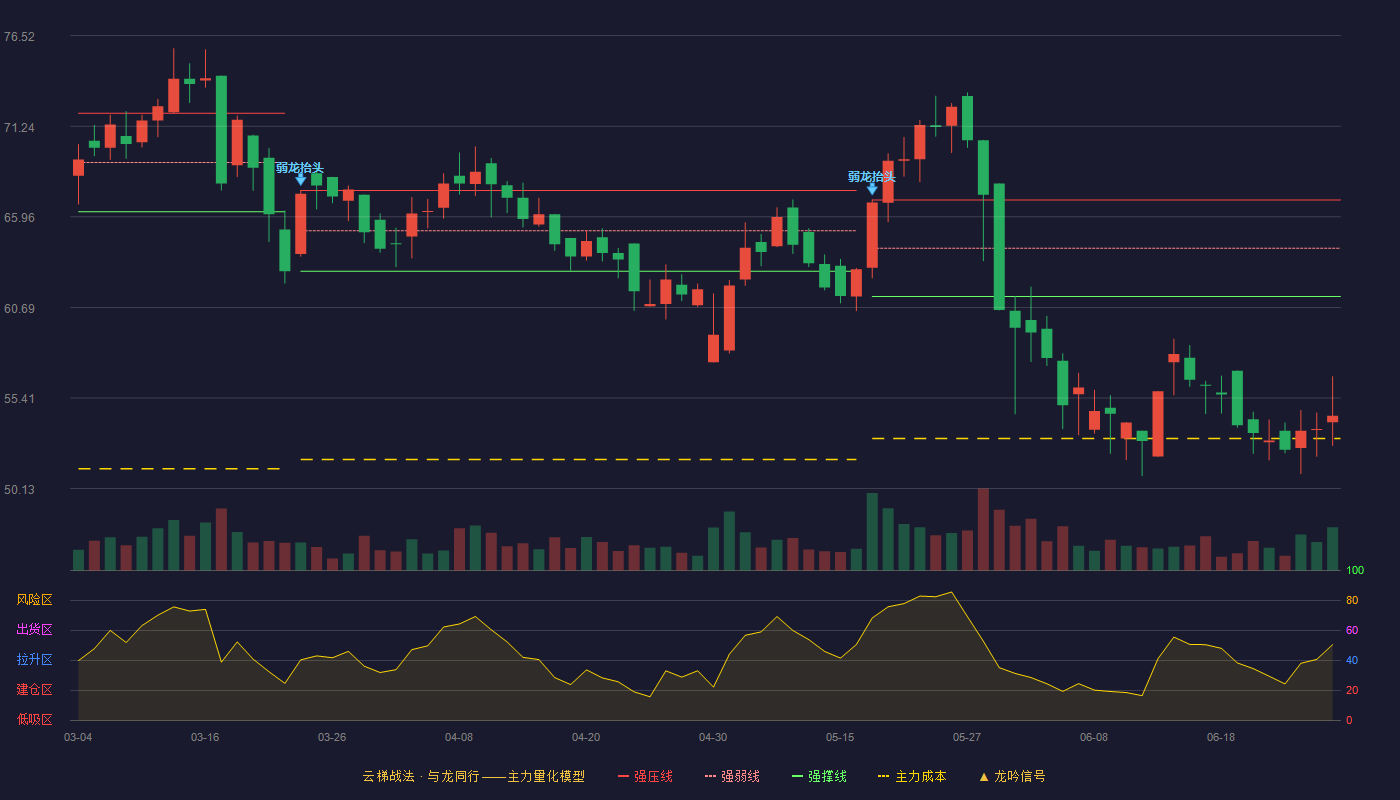Click the 40 indicator scale label
The width and height of the screenshot is (1400, 800).
[x=1352, y=661]
